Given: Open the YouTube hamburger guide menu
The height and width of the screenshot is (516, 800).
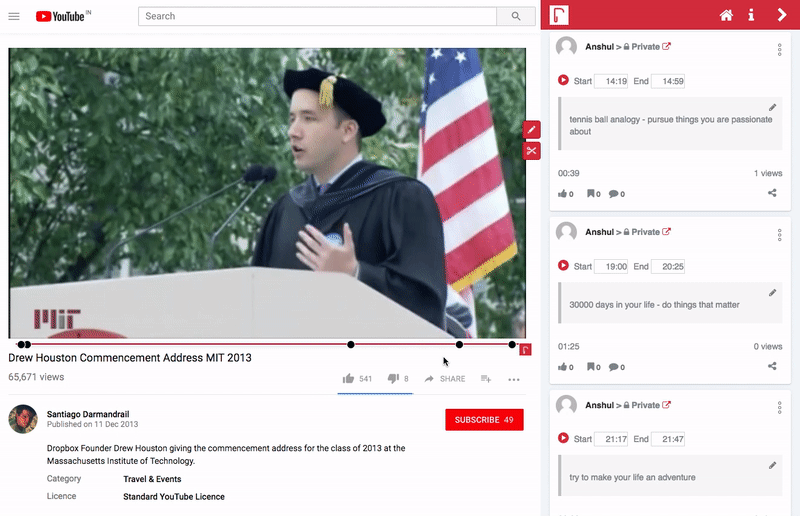Looking at the screenshot, I should click(x=14, y=16).
